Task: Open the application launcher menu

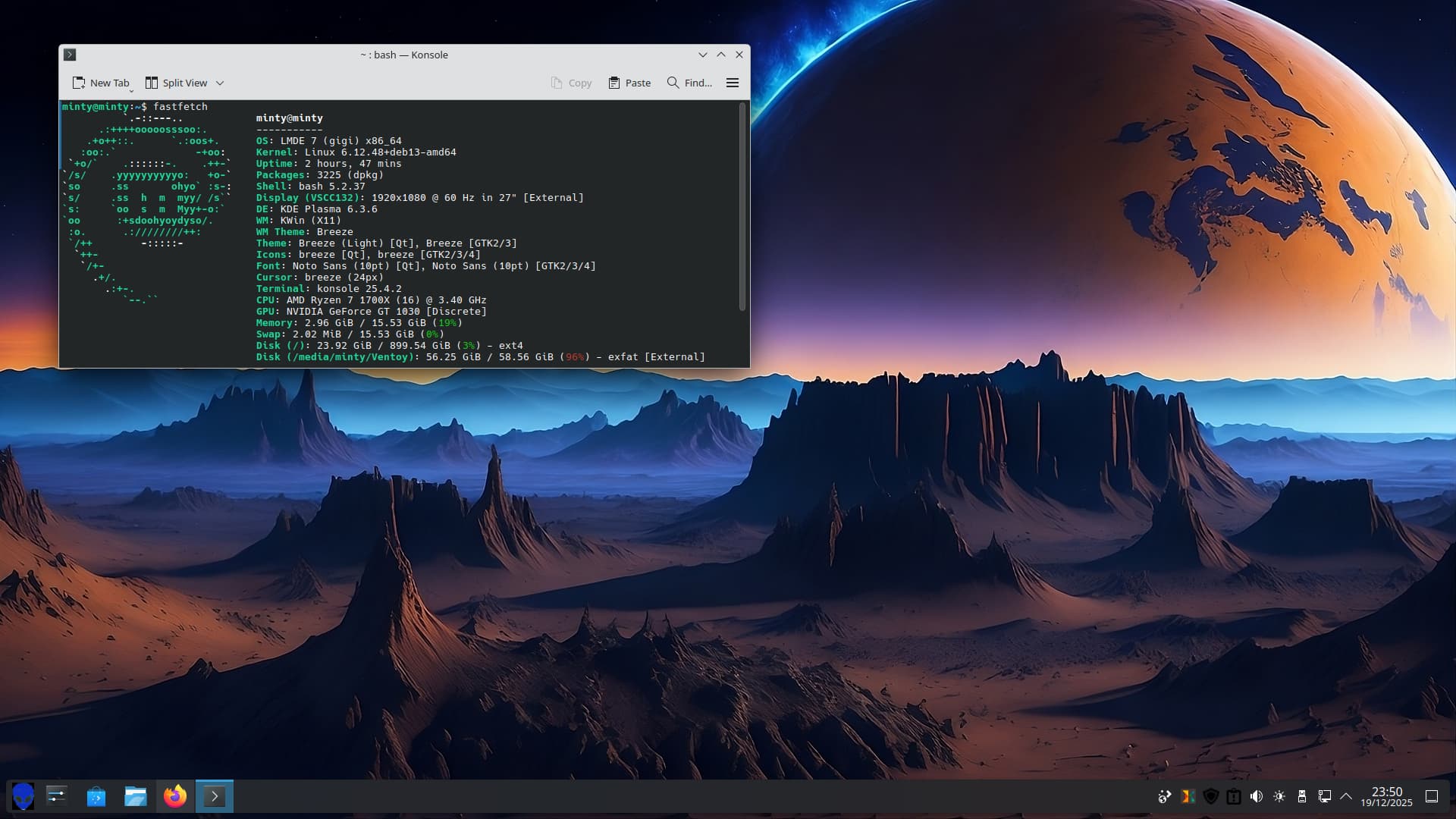Action: click(23, 796)
